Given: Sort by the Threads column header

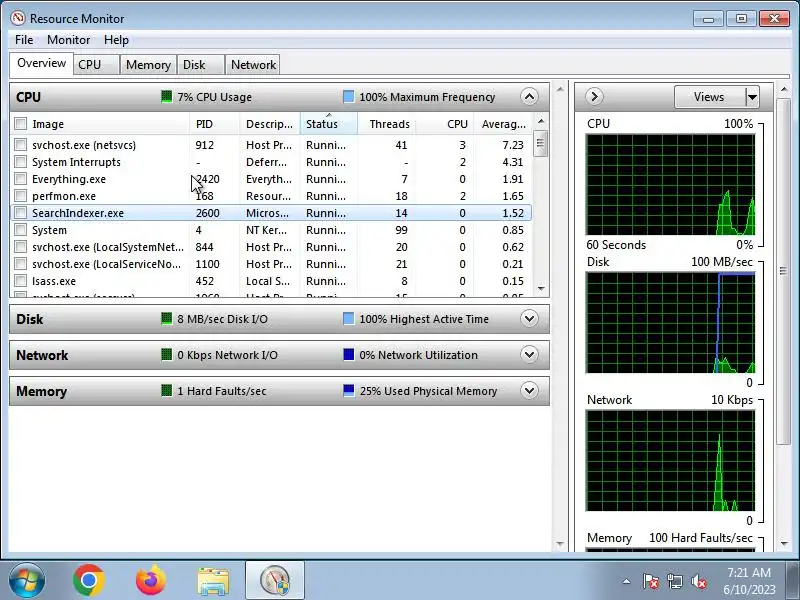Looking at the screenshot, I should (x=386, y=124).
